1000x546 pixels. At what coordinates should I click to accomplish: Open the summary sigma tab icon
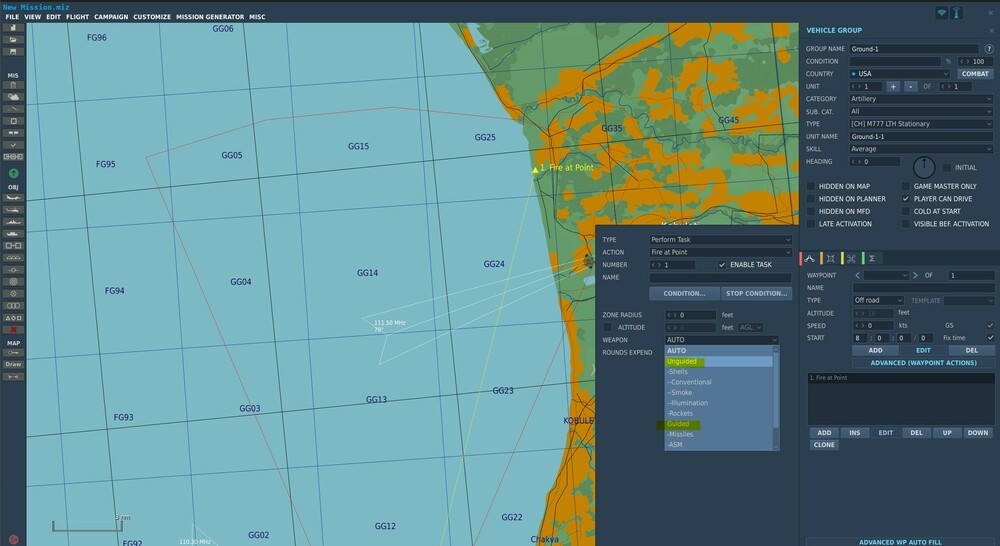(872, 258)
